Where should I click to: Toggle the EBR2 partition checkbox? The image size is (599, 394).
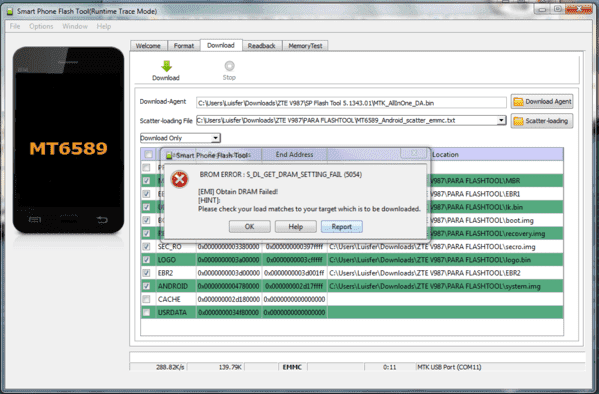click(x=146, y=273)
